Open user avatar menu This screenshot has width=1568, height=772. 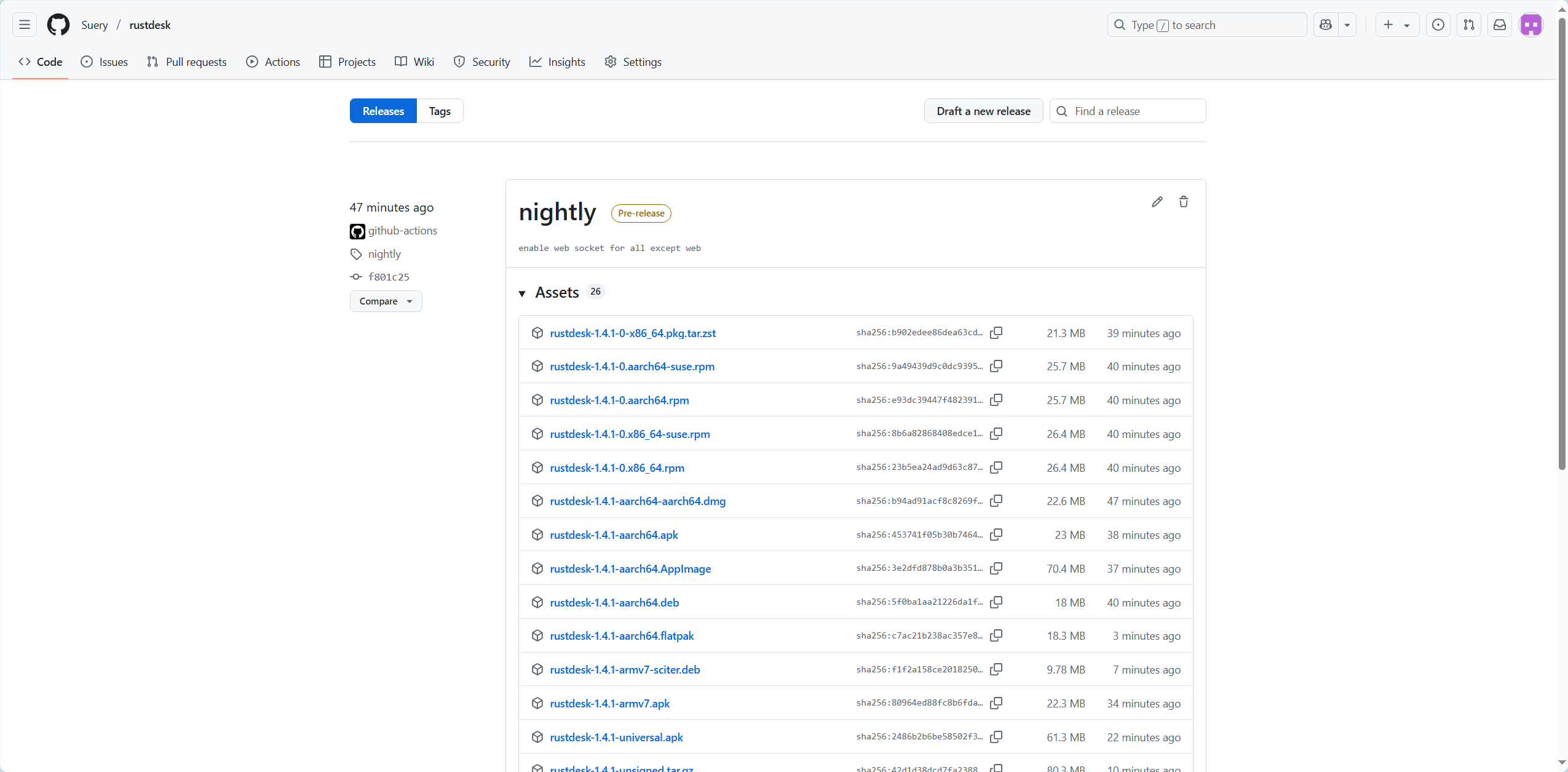click(x=1531, y=25)
